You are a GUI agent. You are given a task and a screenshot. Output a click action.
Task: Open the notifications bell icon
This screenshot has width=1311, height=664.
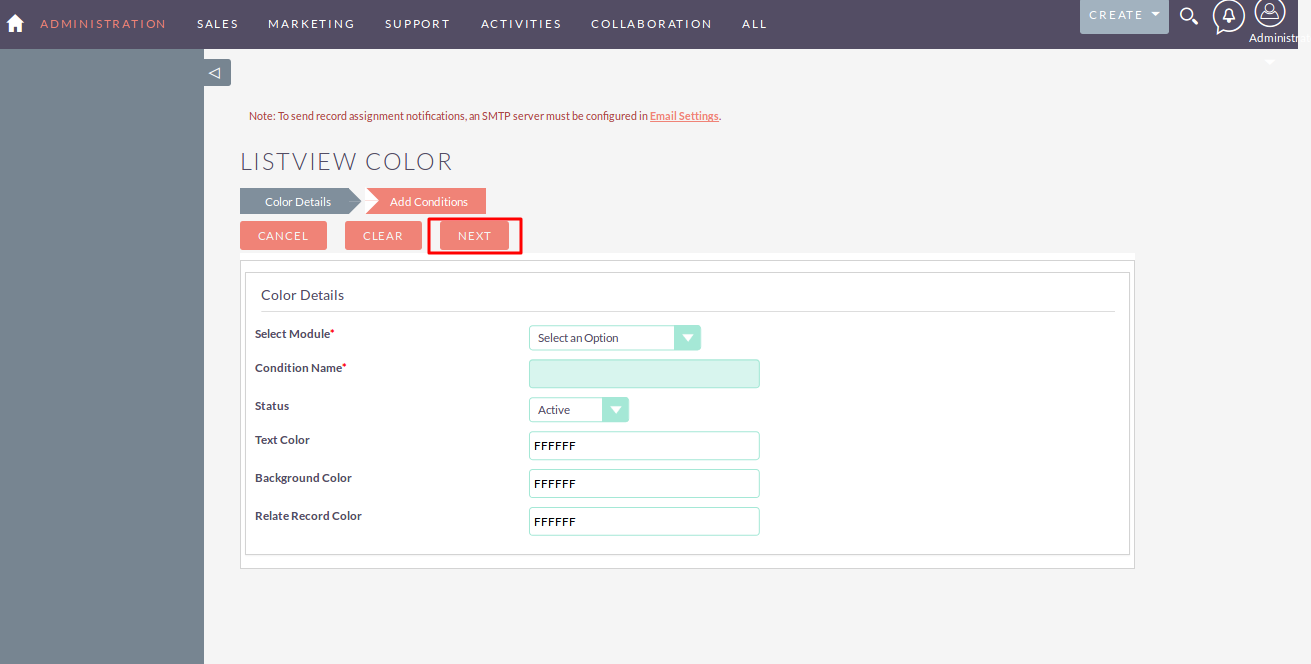tap(1229, 17)
